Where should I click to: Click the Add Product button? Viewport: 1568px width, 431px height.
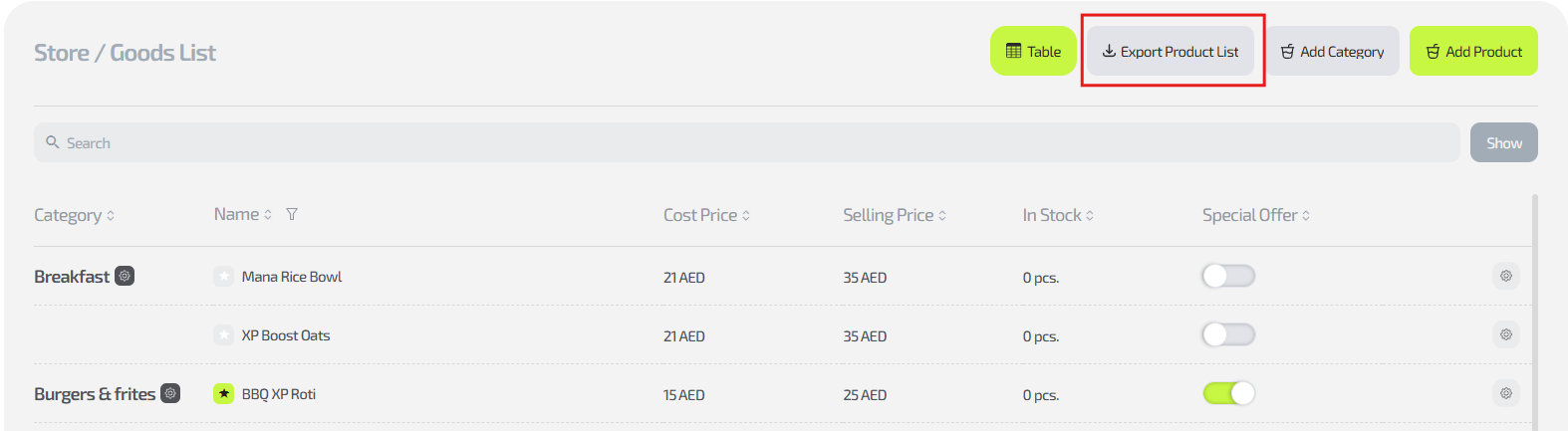click(1473, 51)
